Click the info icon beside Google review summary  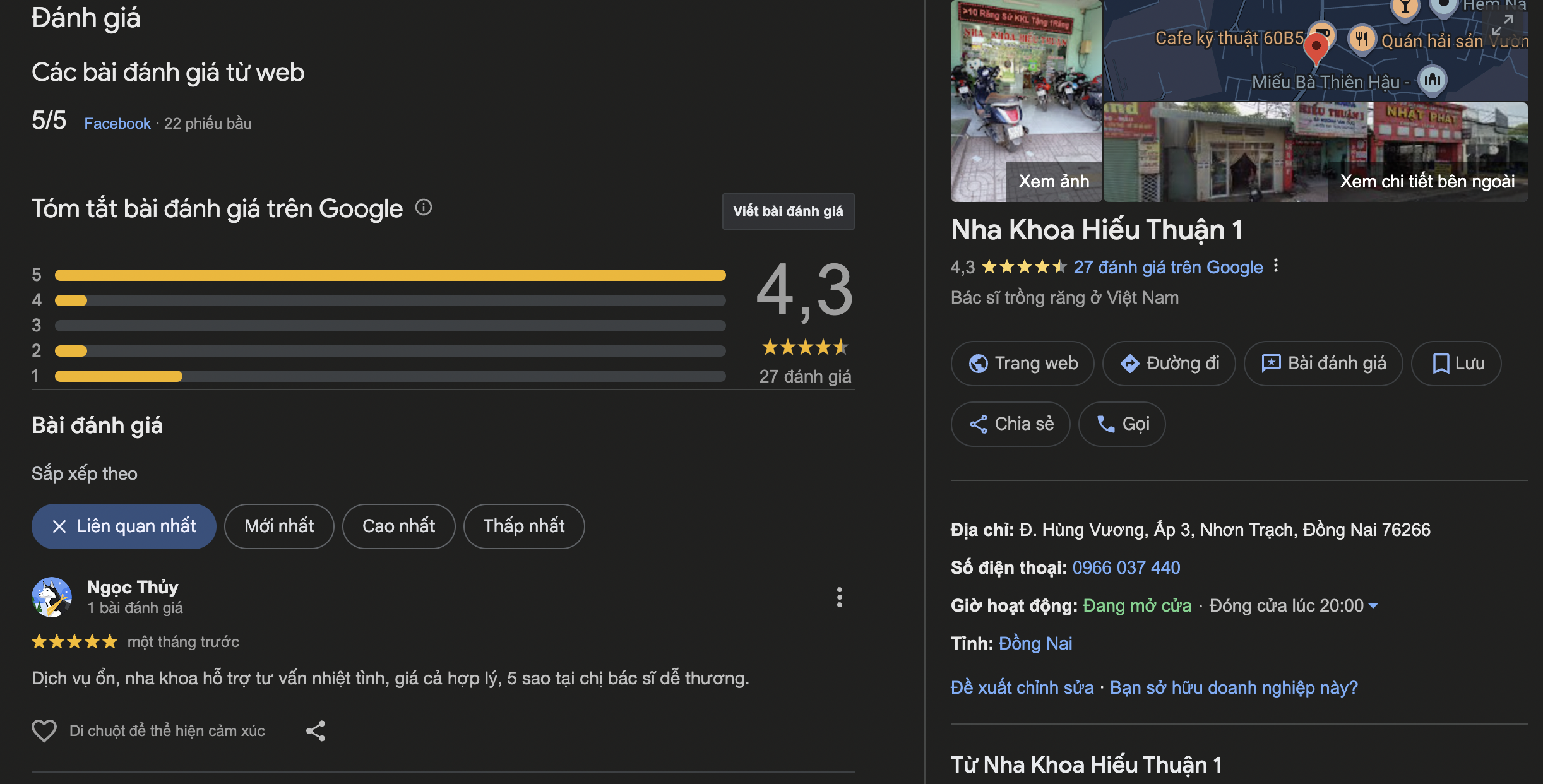424,207
